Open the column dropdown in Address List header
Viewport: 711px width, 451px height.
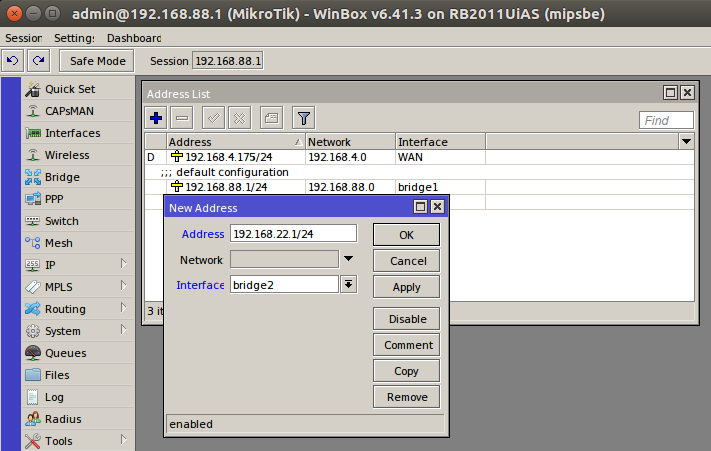686,142
